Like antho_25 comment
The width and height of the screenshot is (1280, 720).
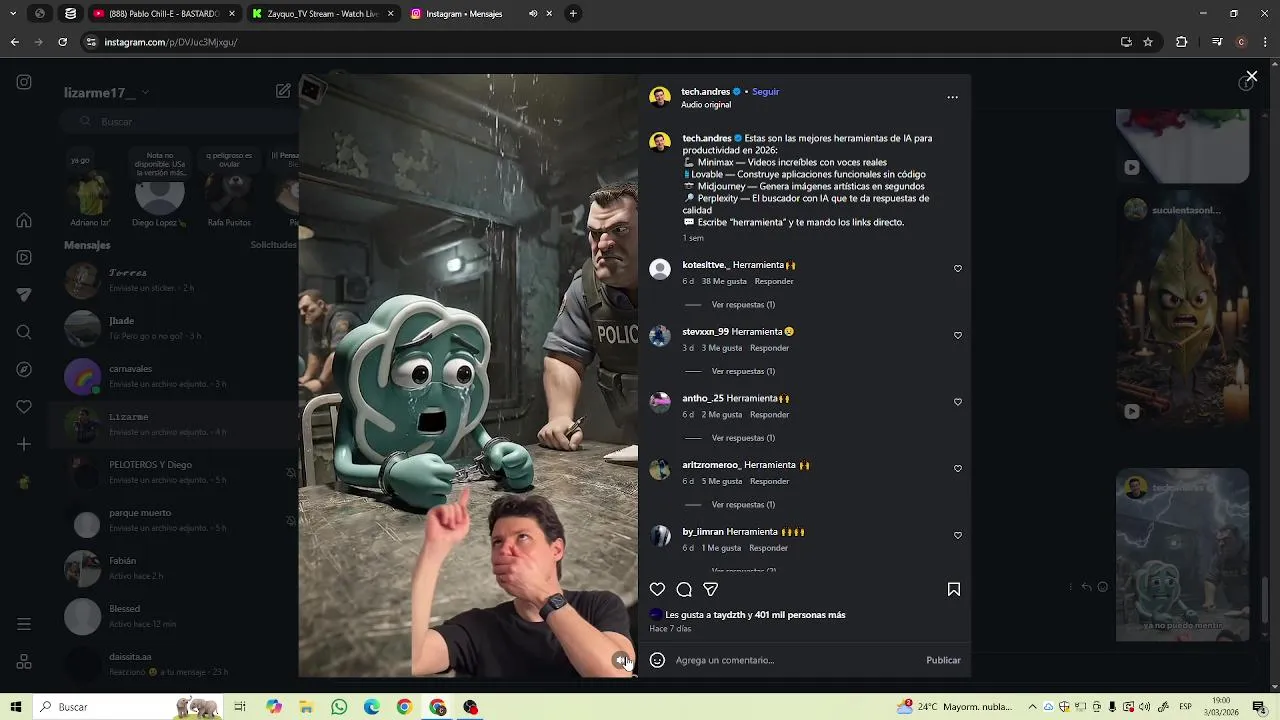[x=958, y=402]
